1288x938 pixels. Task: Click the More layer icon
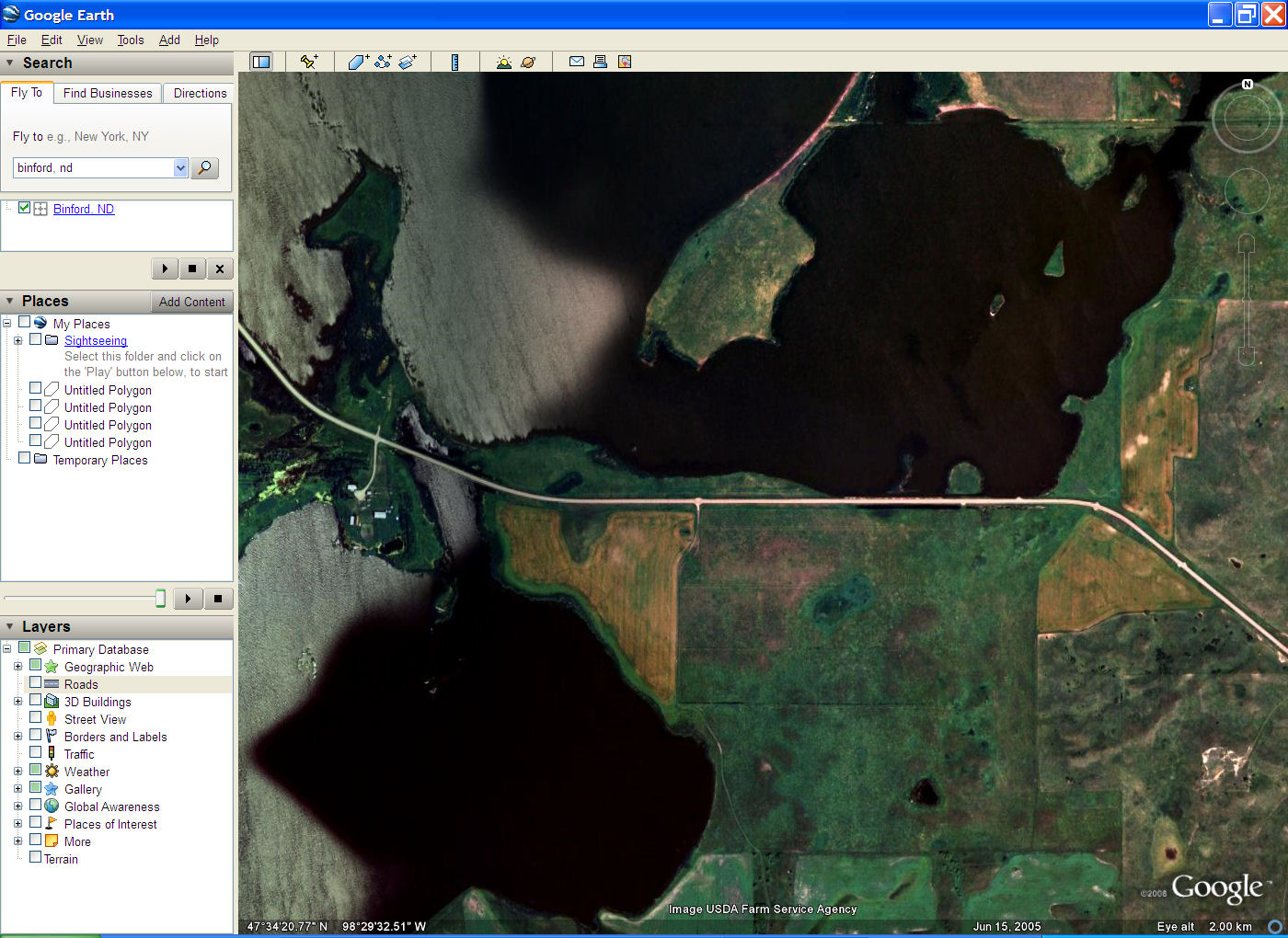(x=52, y=841)
